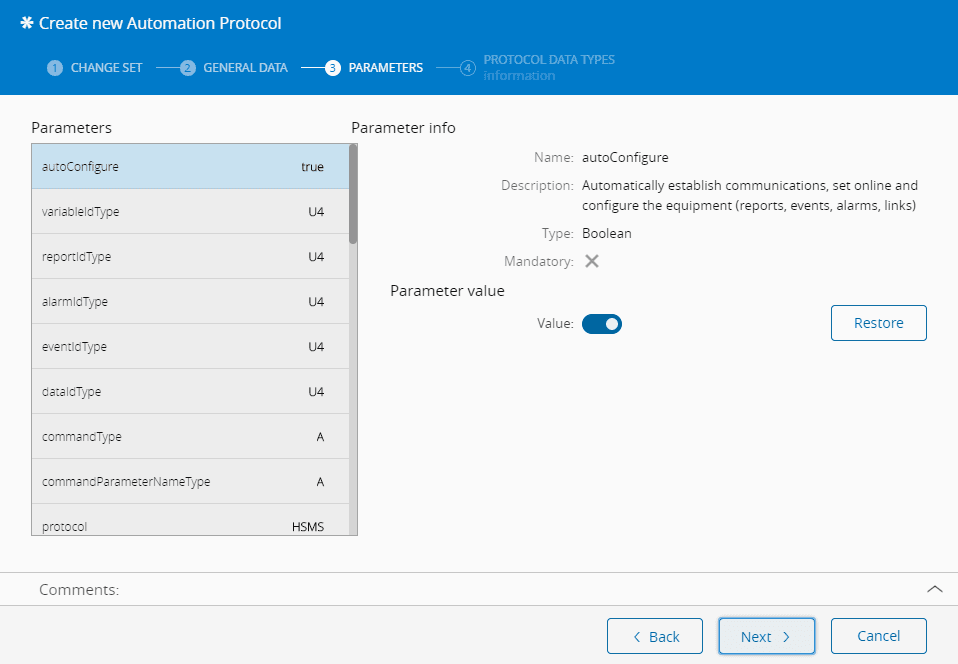
Task: Proceed with the Next button
Action: (x=766, y=636)
